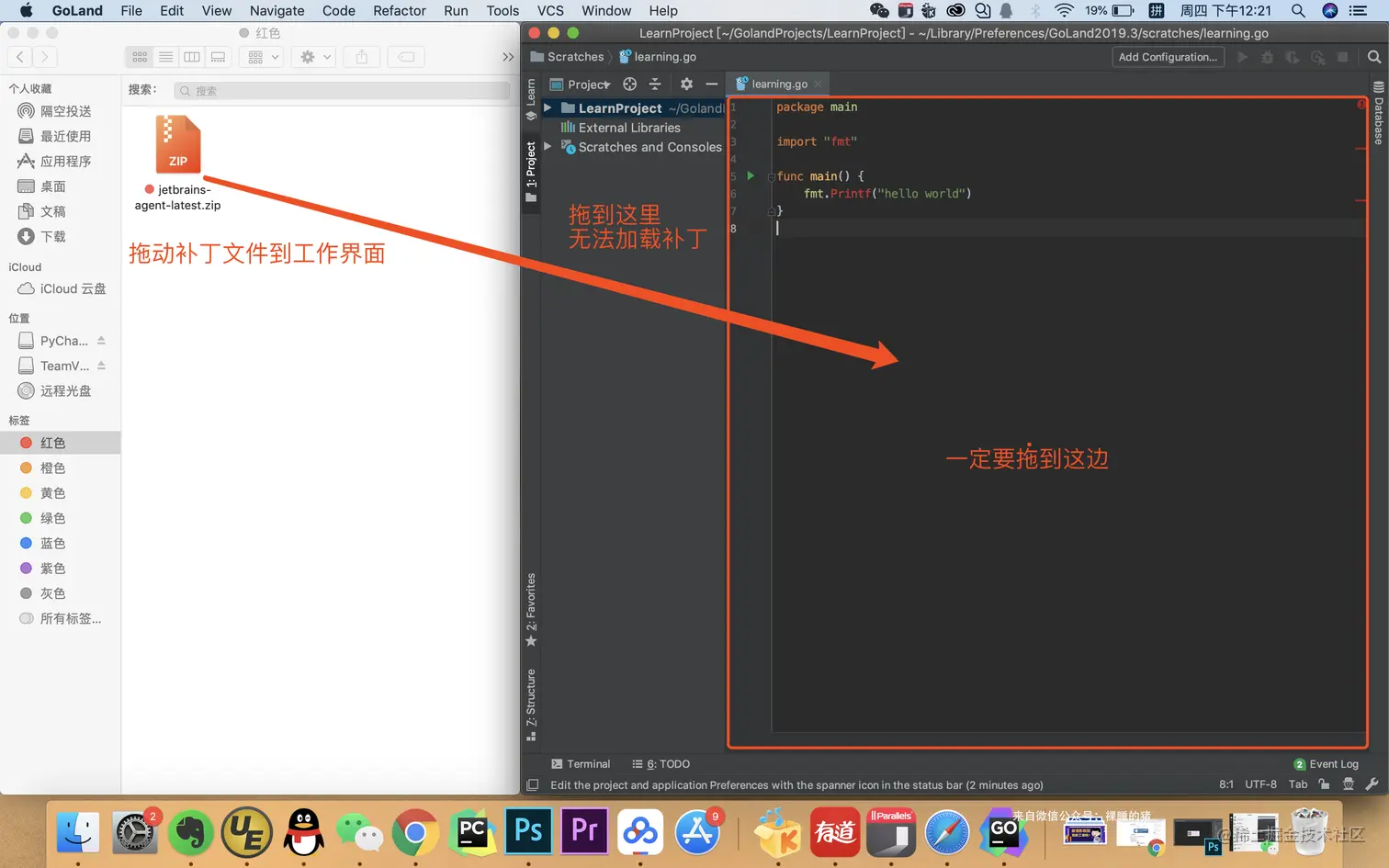Click the Search Everywhere magnifier in GoLand toolbar
Screen dimensions: 1389x868
pyautogui.click(x=1373, y=57)
